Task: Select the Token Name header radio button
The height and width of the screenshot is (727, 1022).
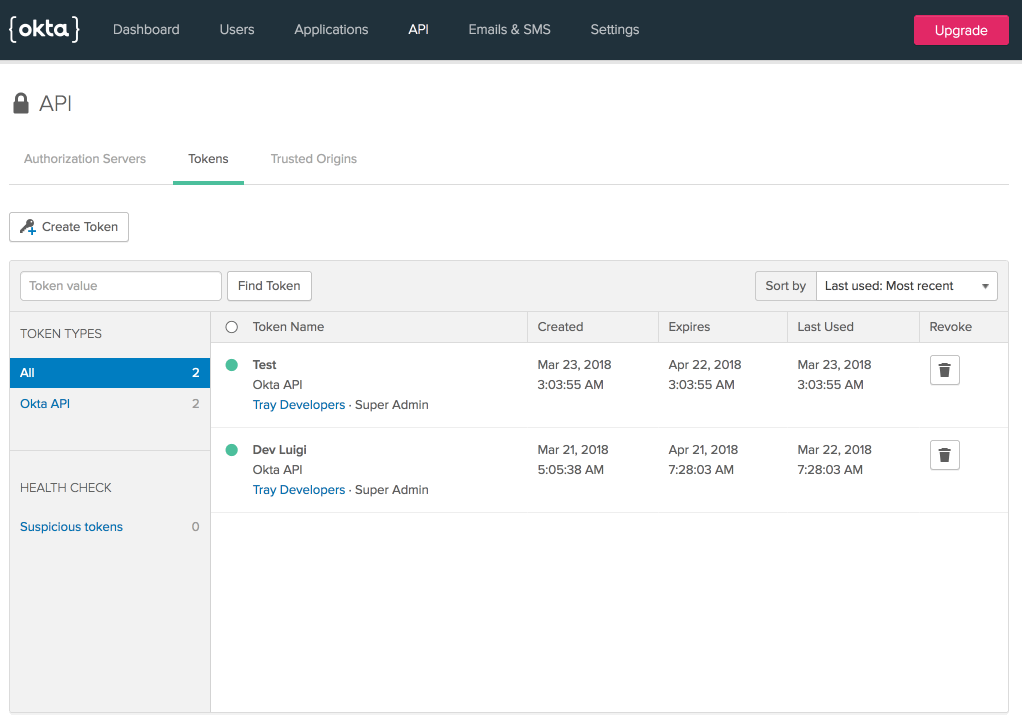Action: (231, 327)
